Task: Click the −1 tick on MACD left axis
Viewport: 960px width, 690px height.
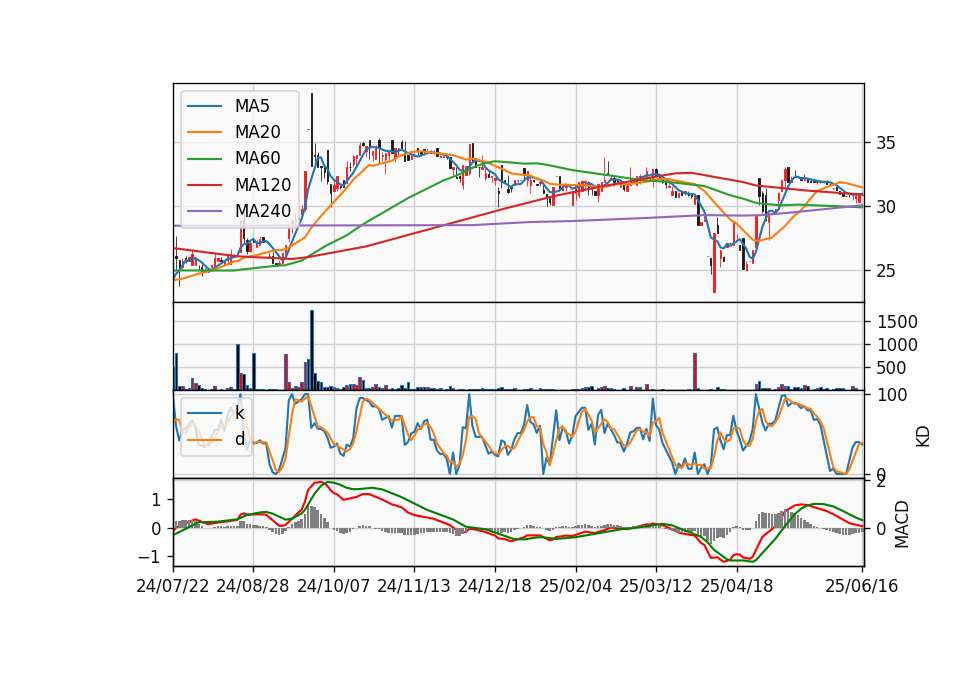Action: point(148,557)
